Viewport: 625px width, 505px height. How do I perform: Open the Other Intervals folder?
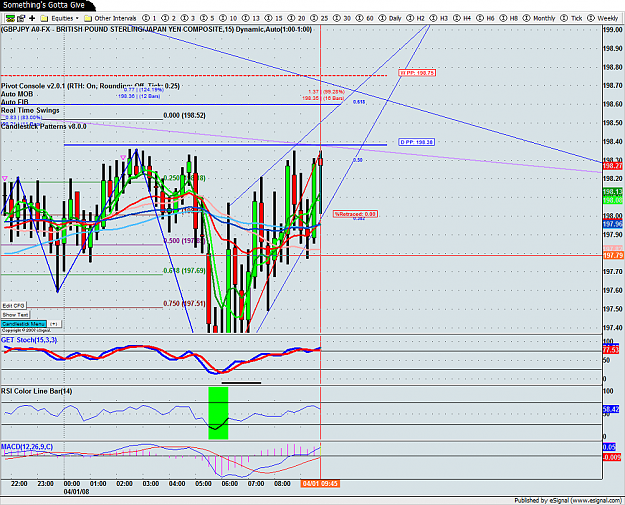(x=110, y=18)
